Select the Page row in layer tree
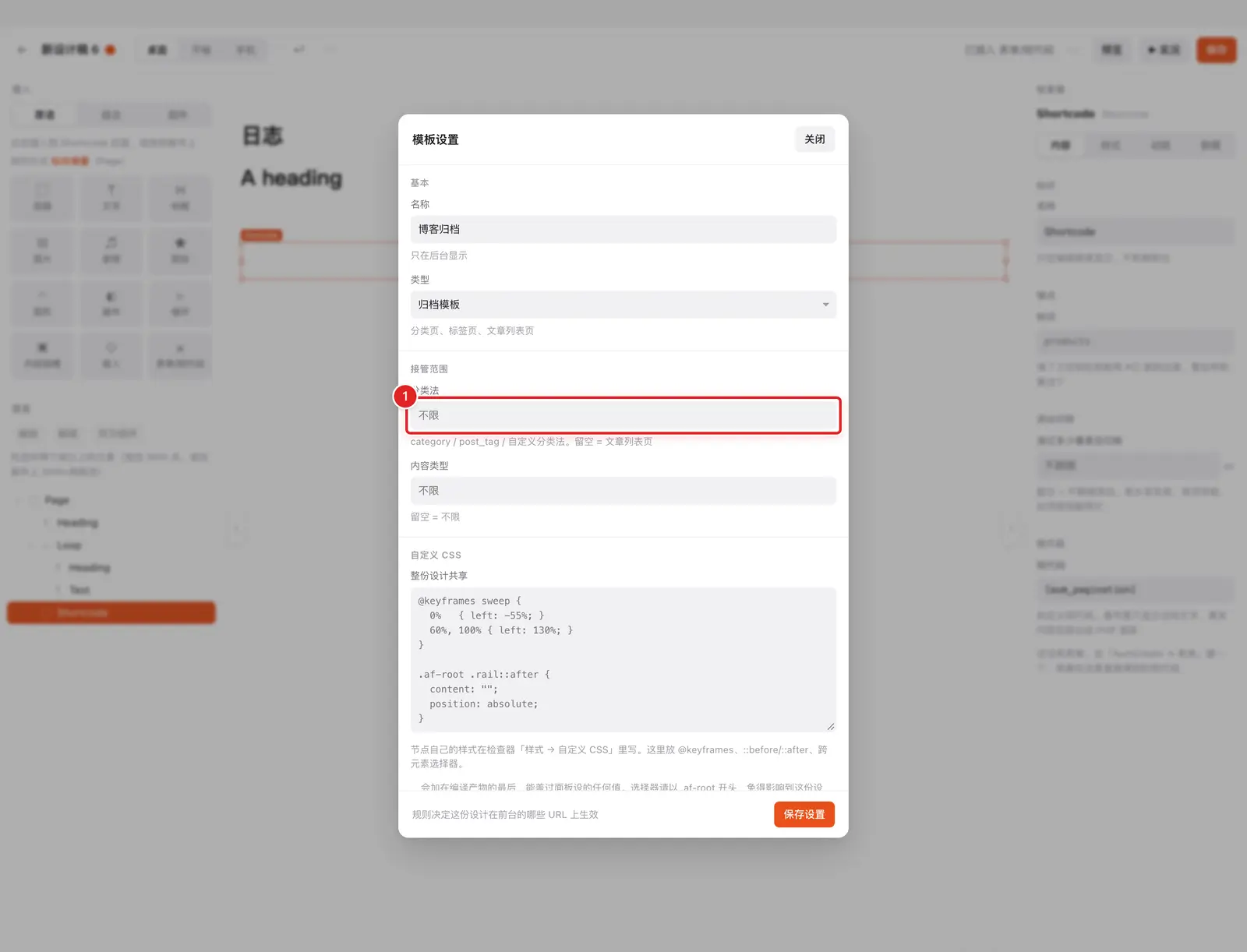The image size is (1247, 952). click(x=111, y=500)
